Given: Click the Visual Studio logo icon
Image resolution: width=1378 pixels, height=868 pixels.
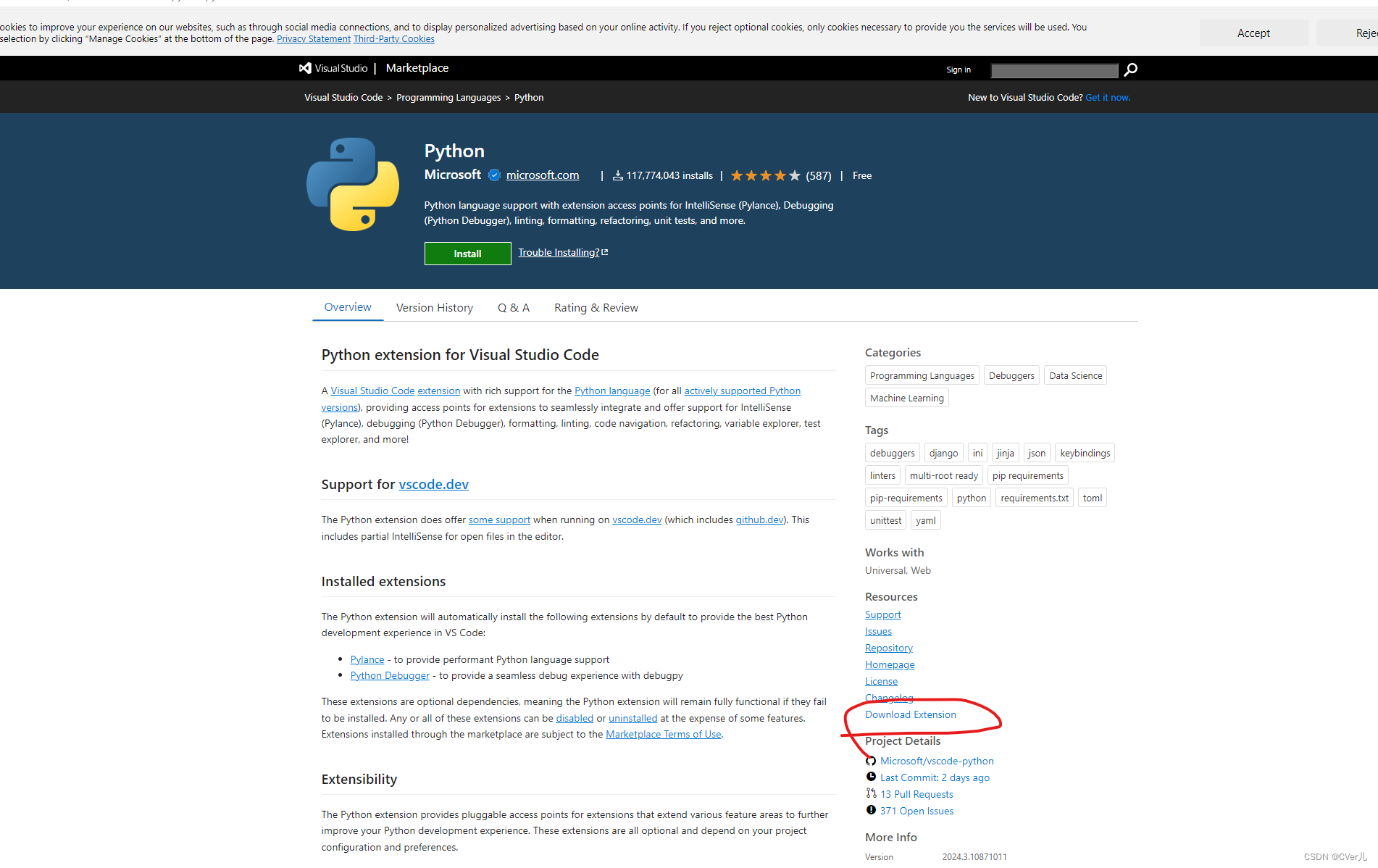Looking at the screenshot, I should [305, 68].
